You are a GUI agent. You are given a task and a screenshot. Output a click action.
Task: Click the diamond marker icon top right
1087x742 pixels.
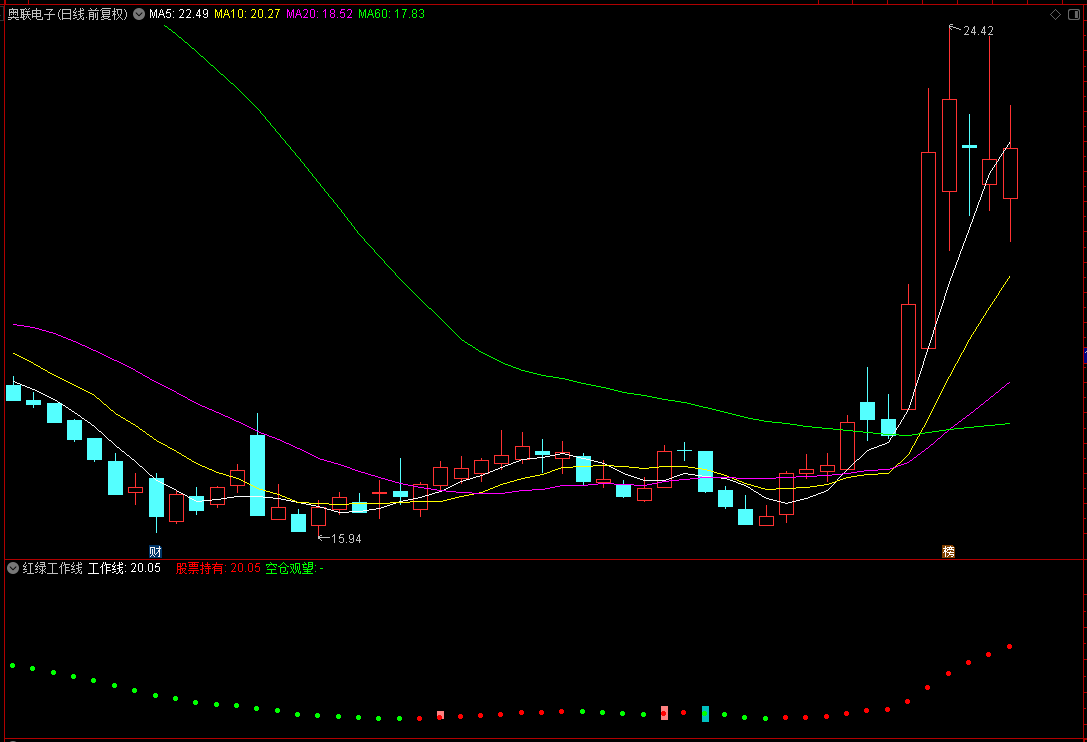pyautogui.click(x=1055, y=15)
